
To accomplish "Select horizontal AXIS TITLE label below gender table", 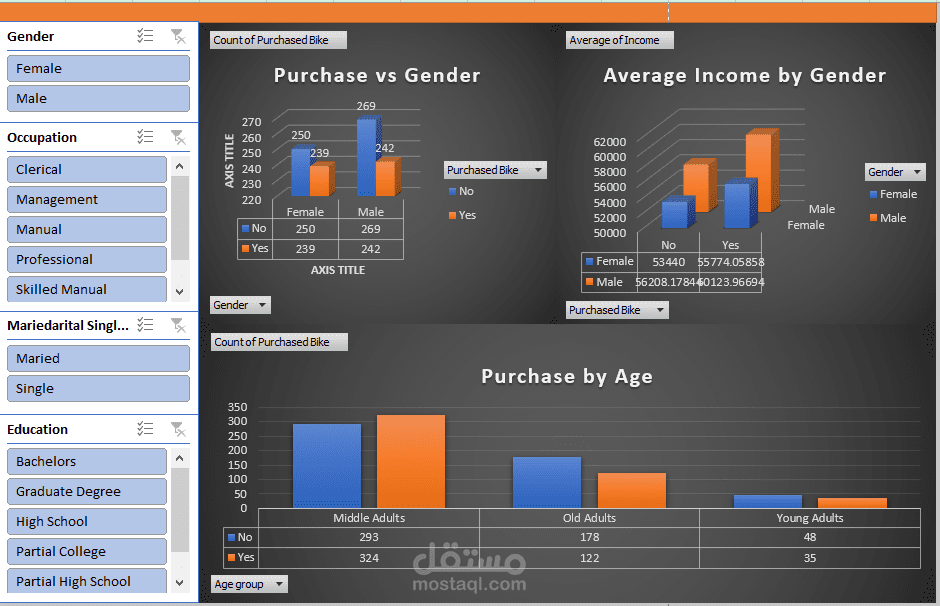I will click(338, 270).
